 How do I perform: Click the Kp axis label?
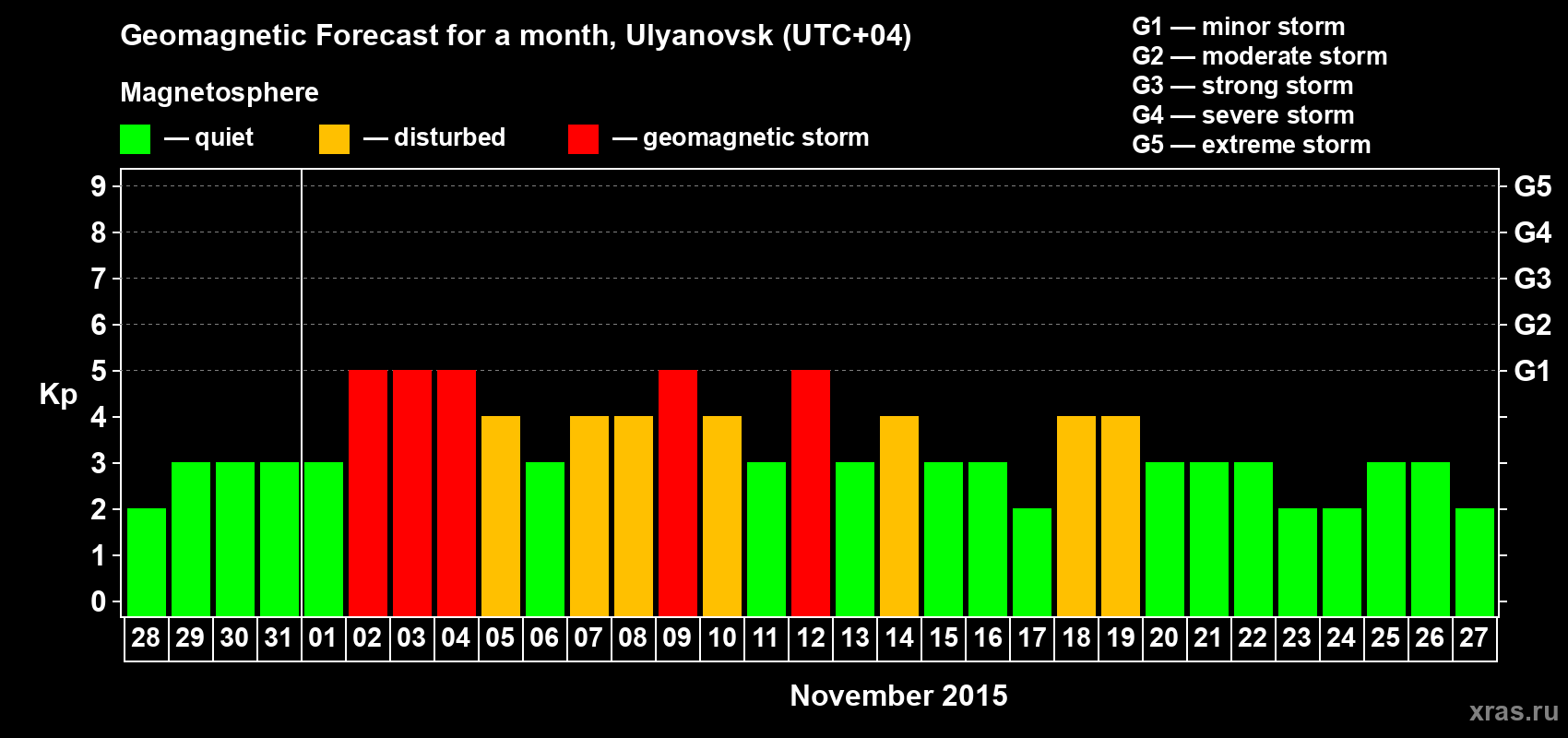[58, 395]
